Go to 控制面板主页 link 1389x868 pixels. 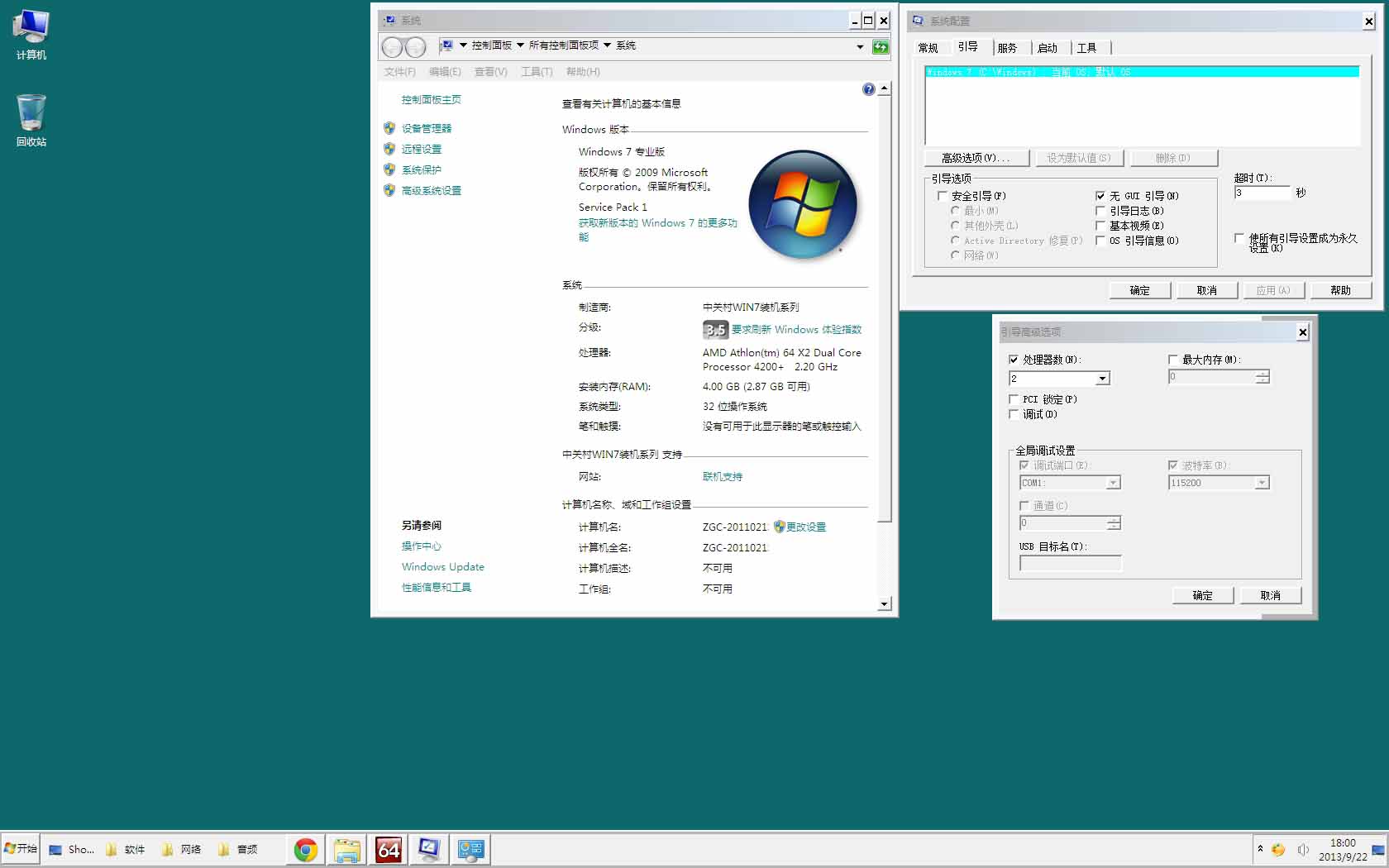432,99
